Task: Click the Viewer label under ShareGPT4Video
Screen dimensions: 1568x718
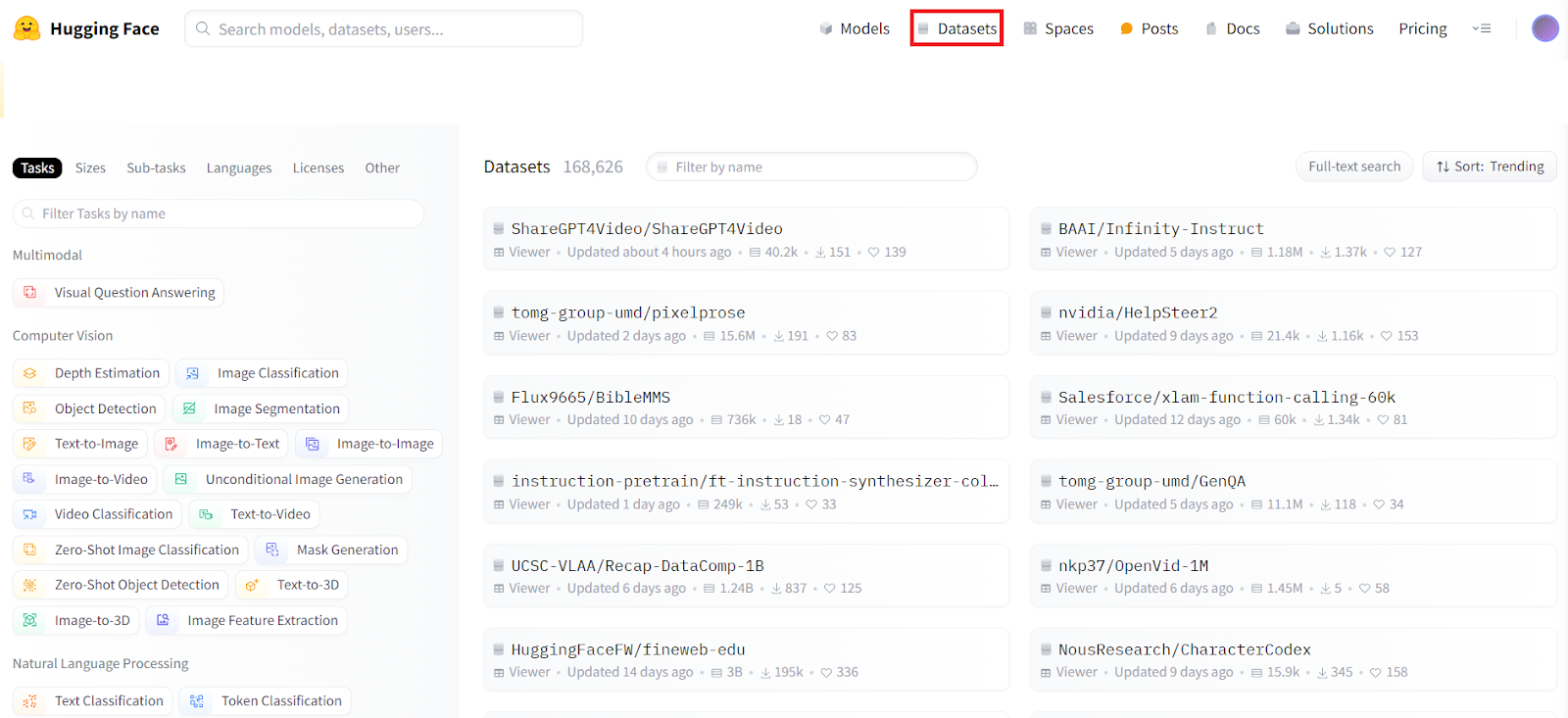Action: pos(529,252)
